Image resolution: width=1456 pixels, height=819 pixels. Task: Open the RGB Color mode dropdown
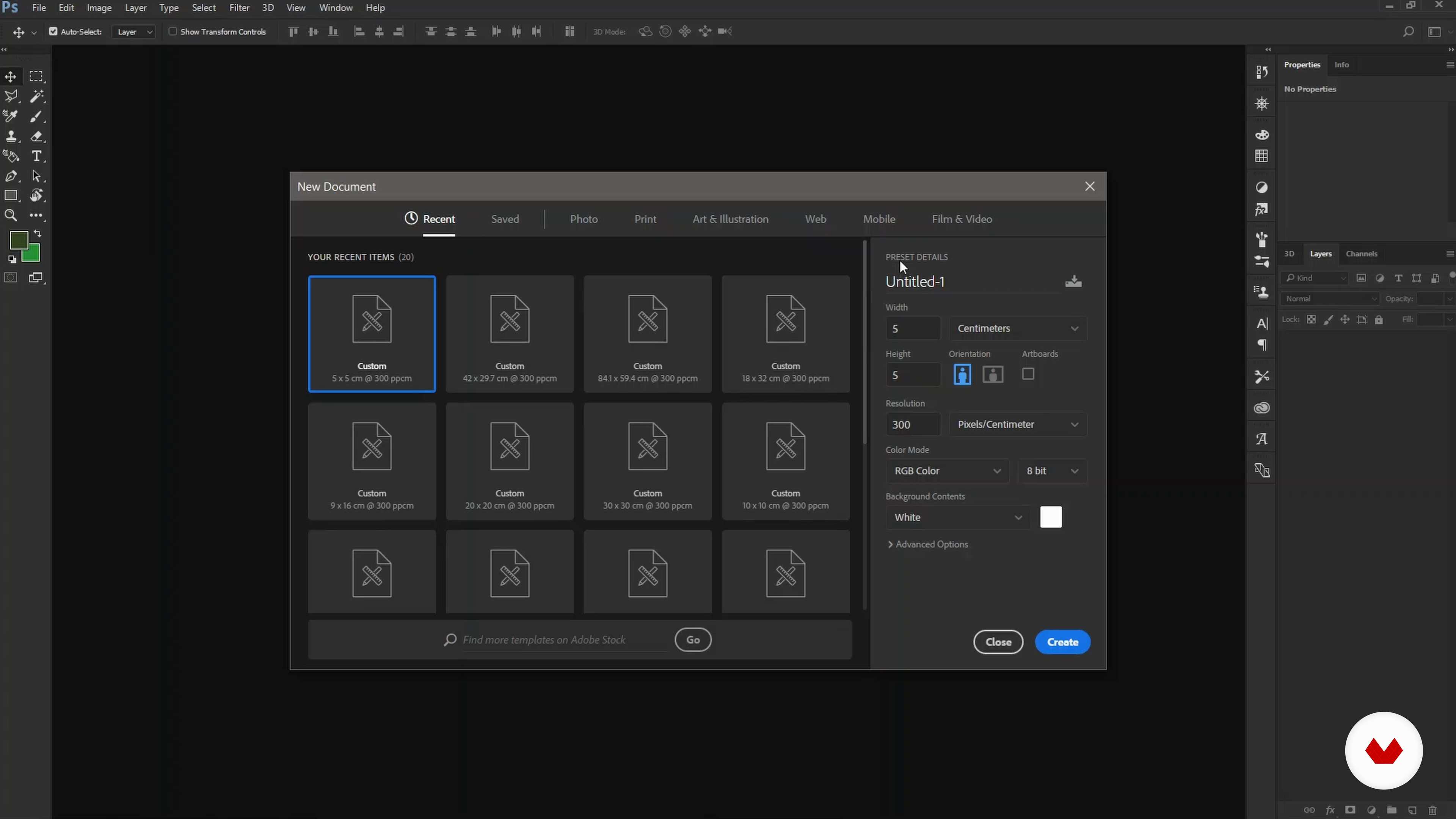pyautogui.click(x=947, y=471)
